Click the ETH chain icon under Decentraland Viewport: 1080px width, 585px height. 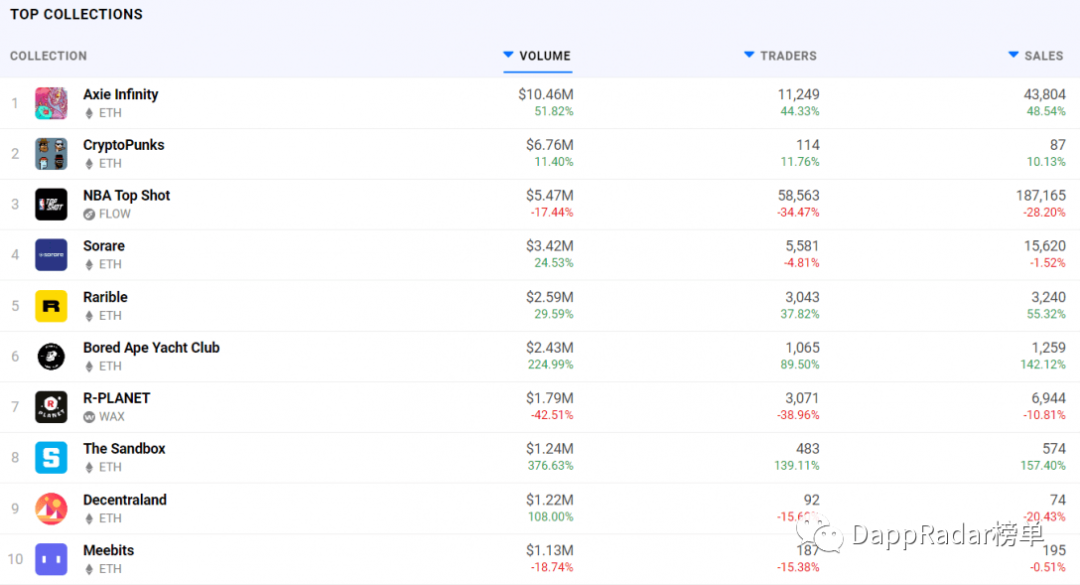pyautogui.click(x=89, y=518)
